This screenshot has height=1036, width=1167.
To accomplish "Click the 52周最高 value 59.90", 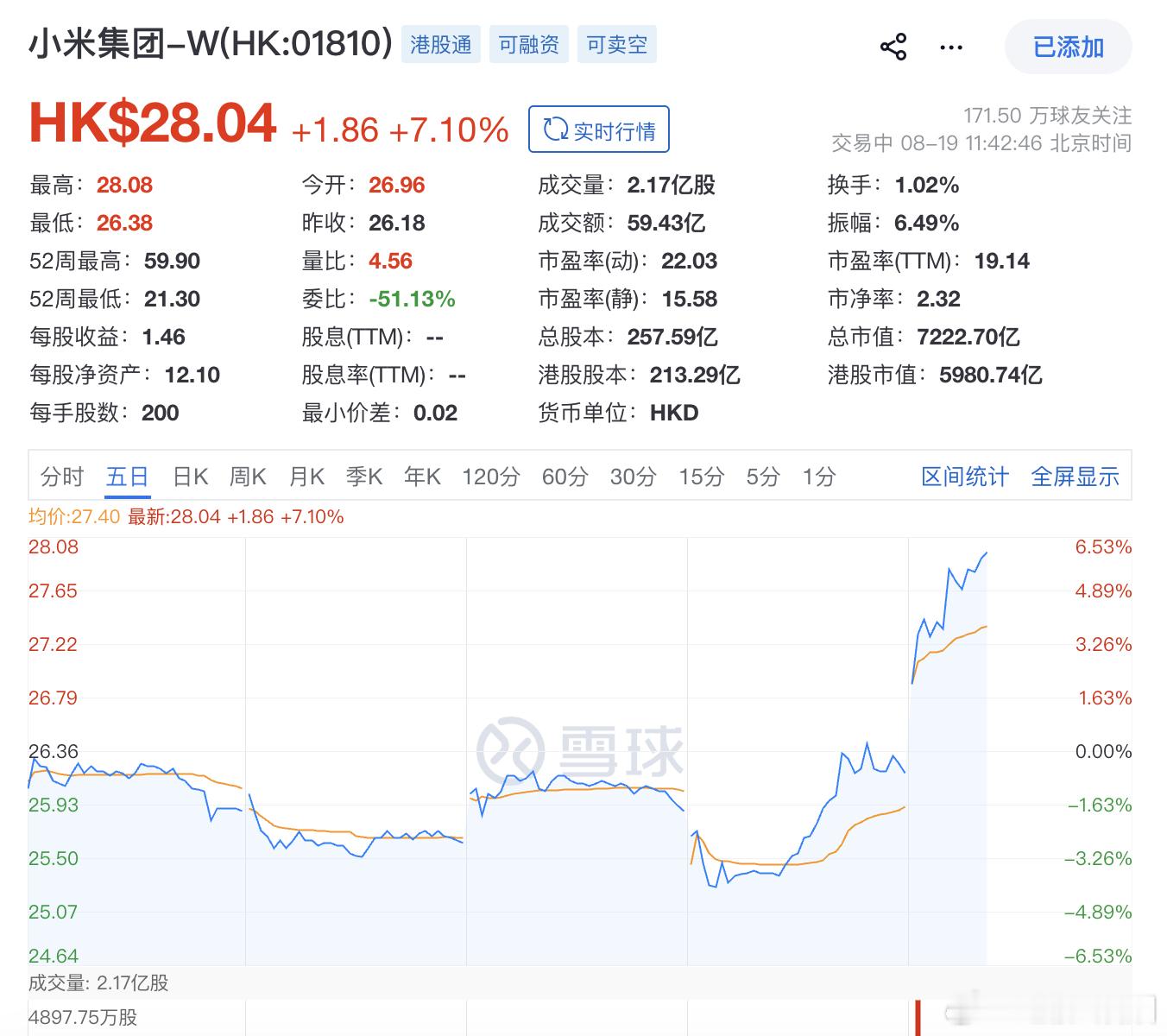I will coord(172,261).
